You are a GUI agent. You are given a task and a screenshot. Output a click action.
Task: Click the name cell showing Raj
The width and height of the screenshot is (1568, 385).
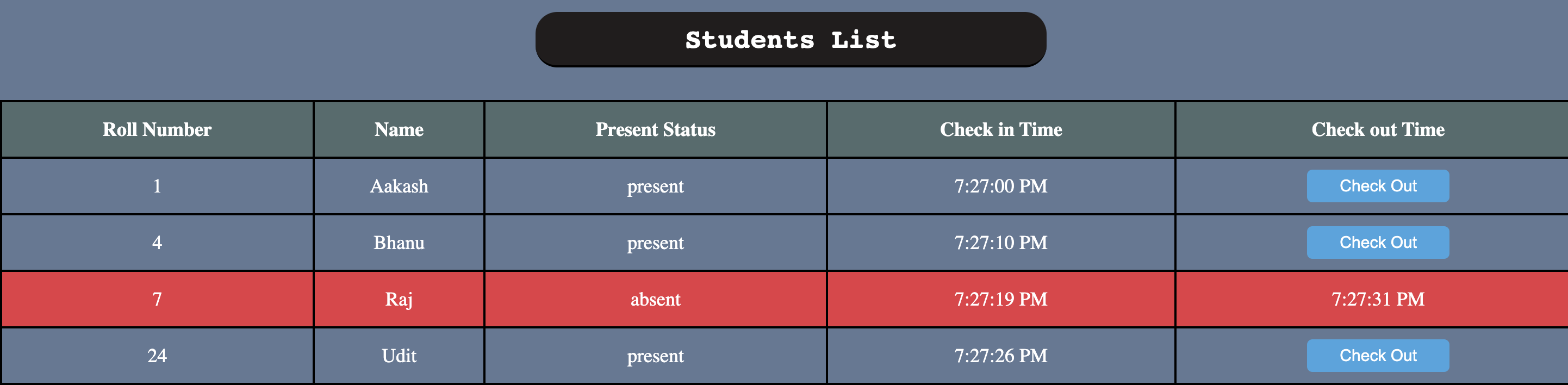399,299
